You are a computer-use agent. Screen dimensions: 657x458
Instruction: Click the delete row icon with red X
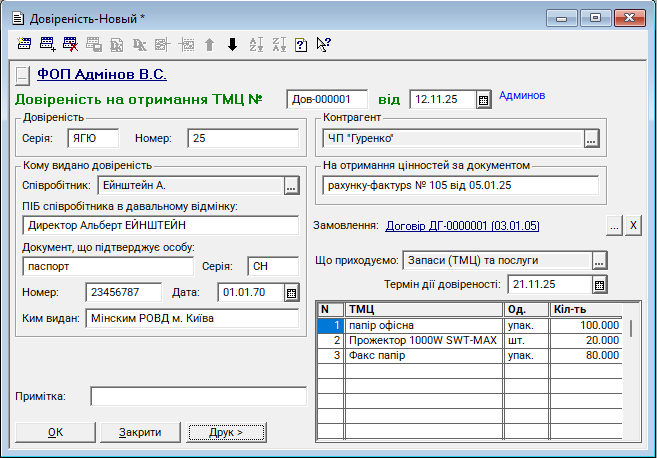tap(70, 44)
